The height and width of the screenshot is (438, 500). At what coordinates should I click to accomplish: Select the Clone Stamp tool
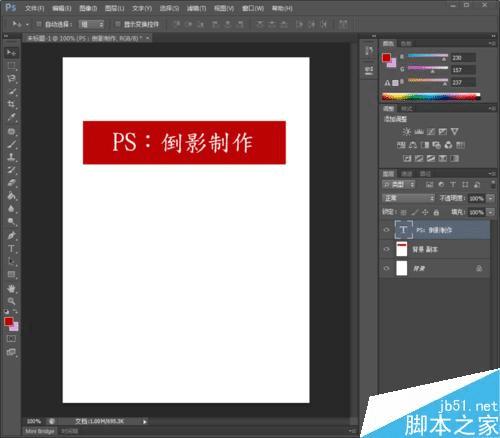point(11,157)
